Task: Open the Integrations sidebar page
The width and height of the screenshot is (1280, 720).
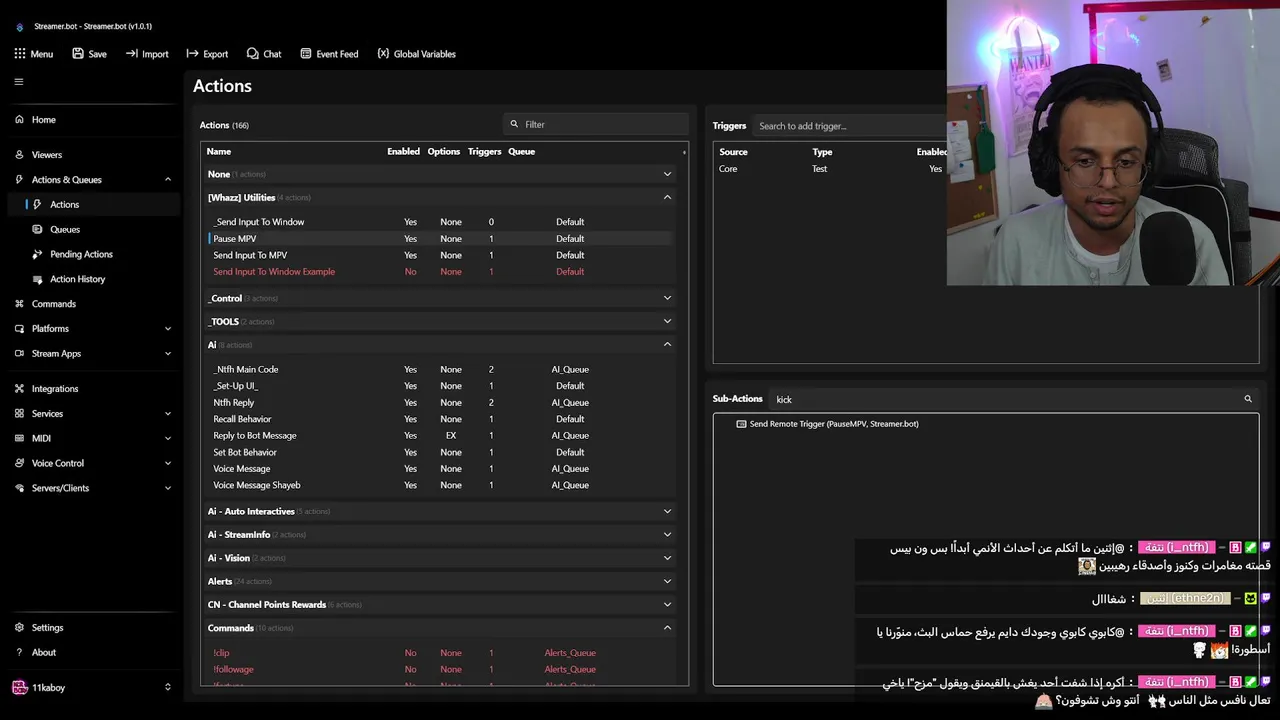Action: coord(92,389)
